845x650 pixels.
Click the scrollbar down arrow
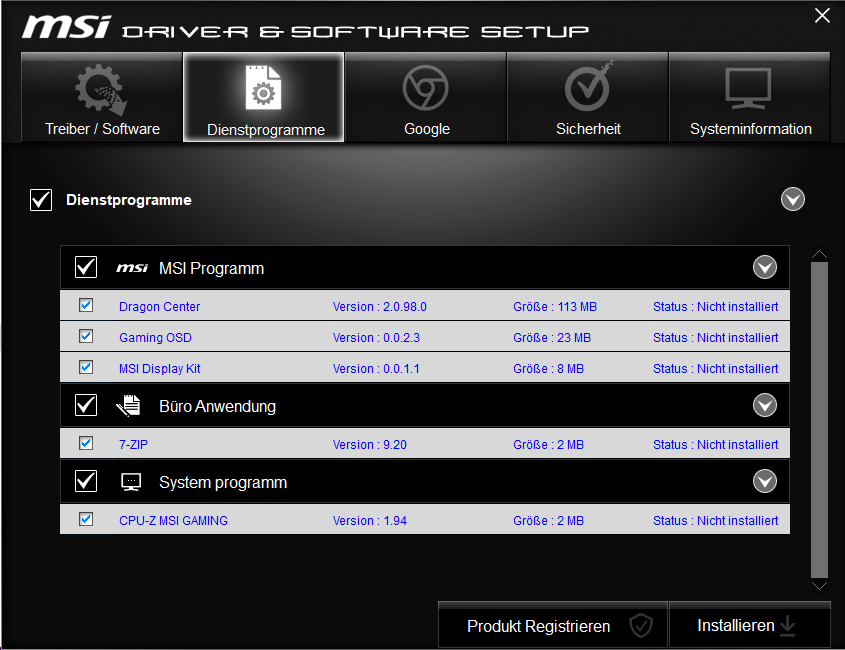point(819,586)
